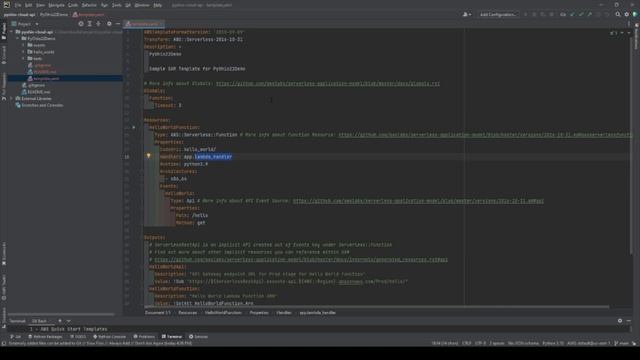The width and height of the screenshot is (640, 360).
Task: Expand the hello_world folder
Action: point(24,52)
